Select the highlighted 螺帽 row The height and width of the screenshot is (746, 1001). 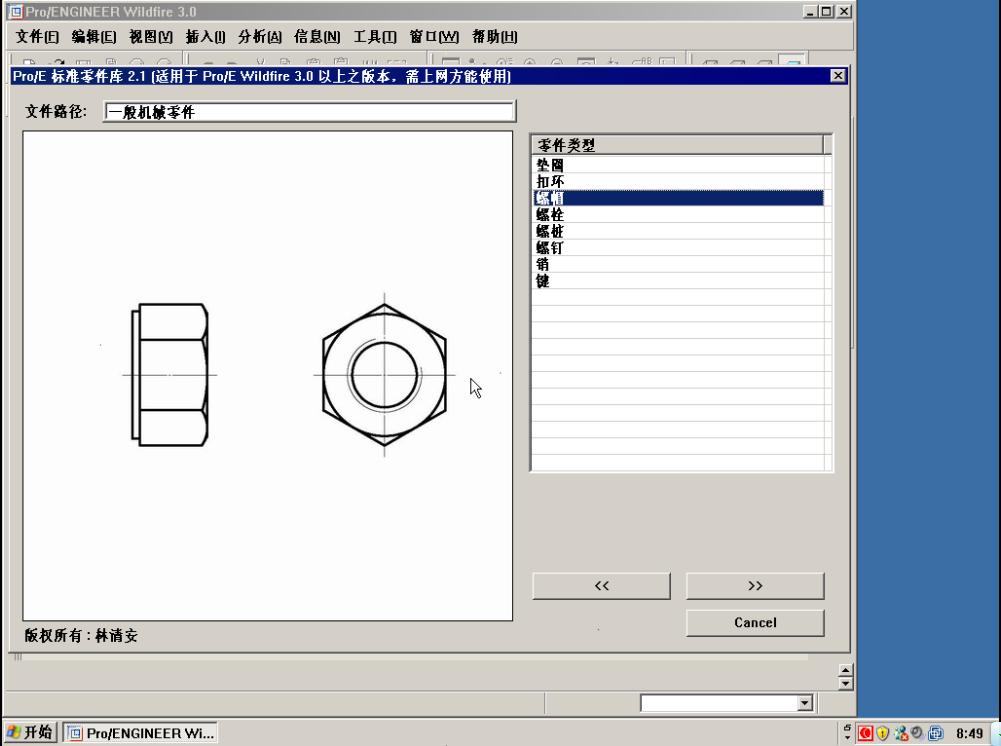click(x=679, y=198)
